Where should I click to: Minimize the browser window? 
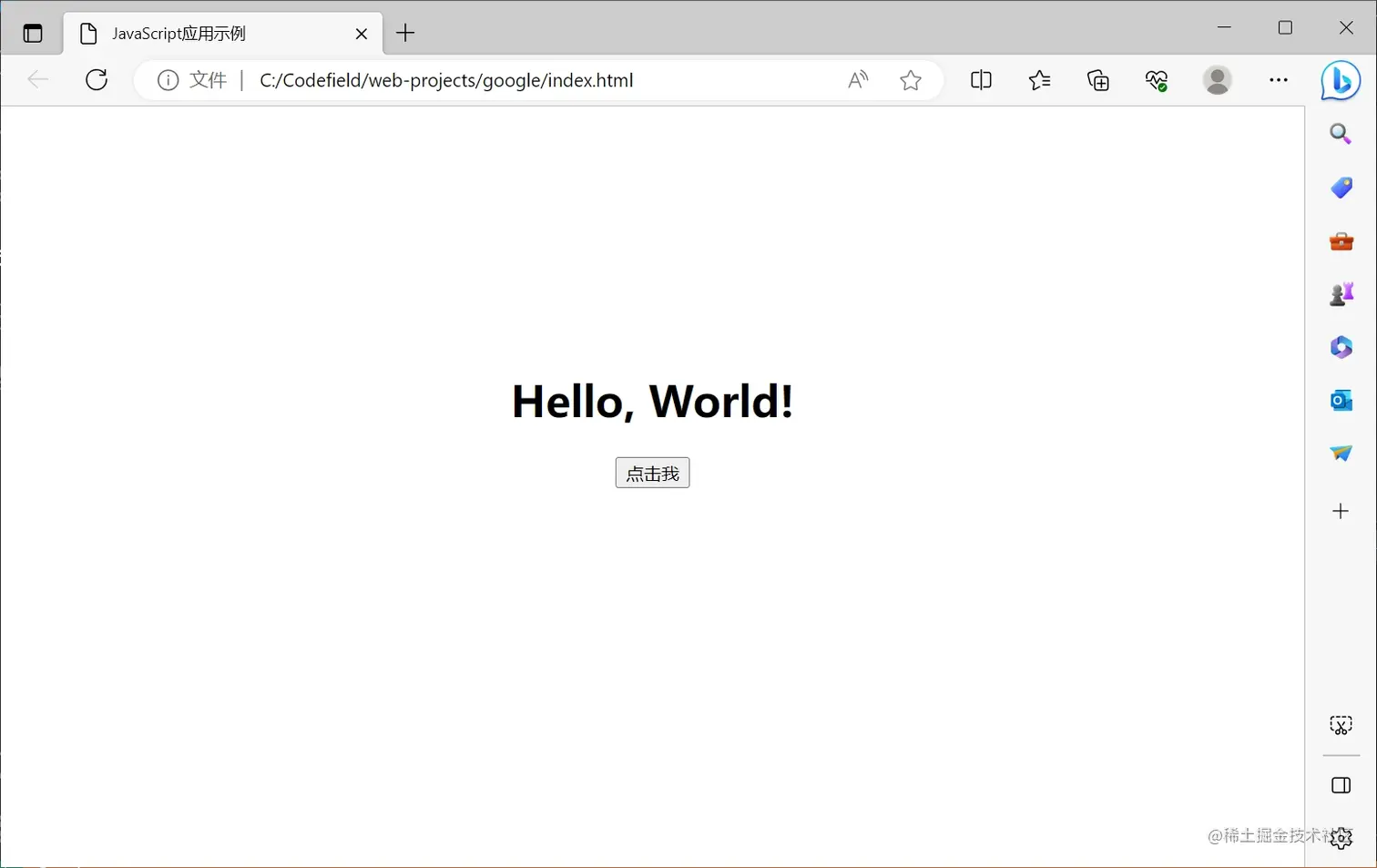1224,27
